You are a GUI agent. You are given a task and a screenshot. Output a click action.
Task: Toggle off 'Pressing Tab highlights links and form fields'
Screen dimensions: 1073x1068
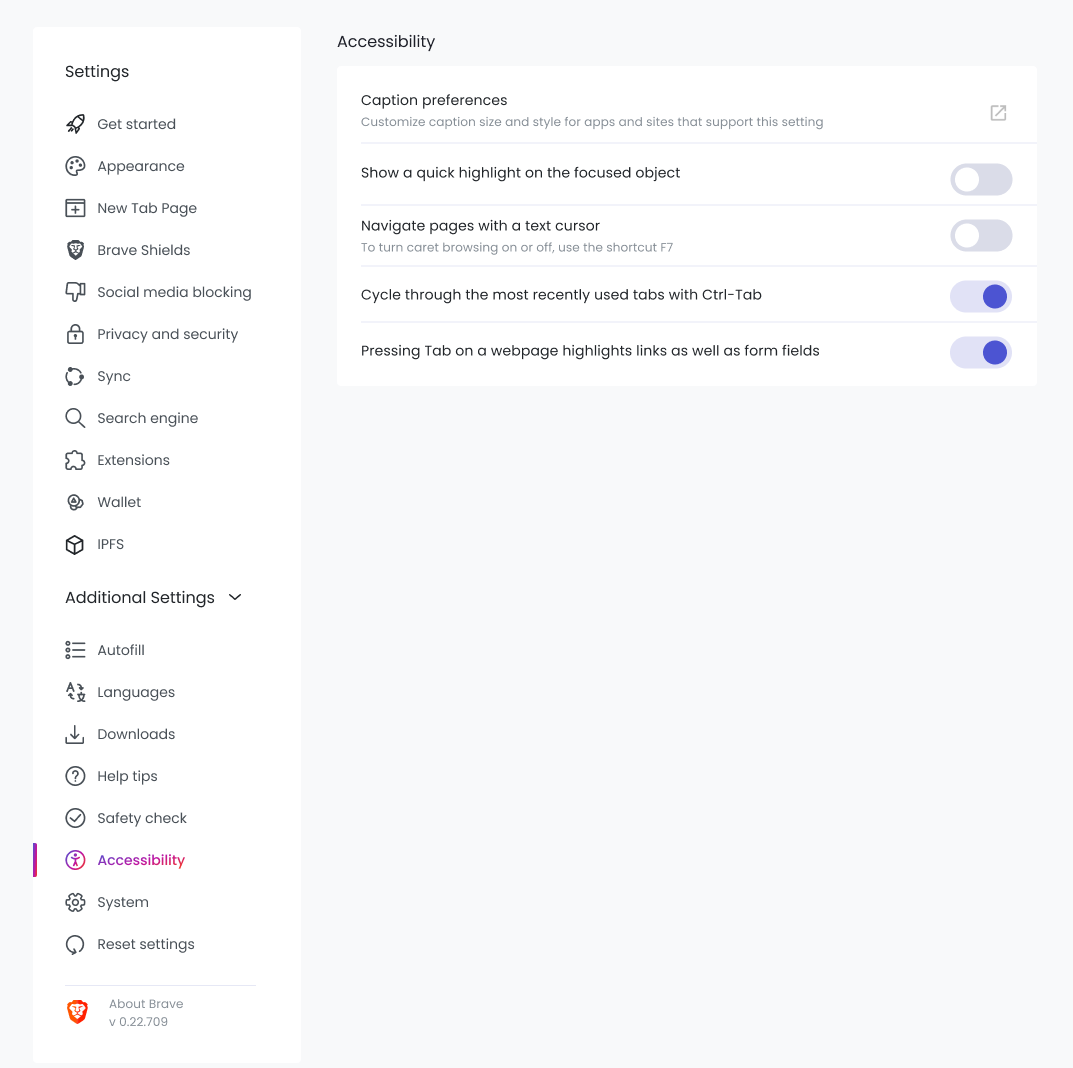pos(981,352)
